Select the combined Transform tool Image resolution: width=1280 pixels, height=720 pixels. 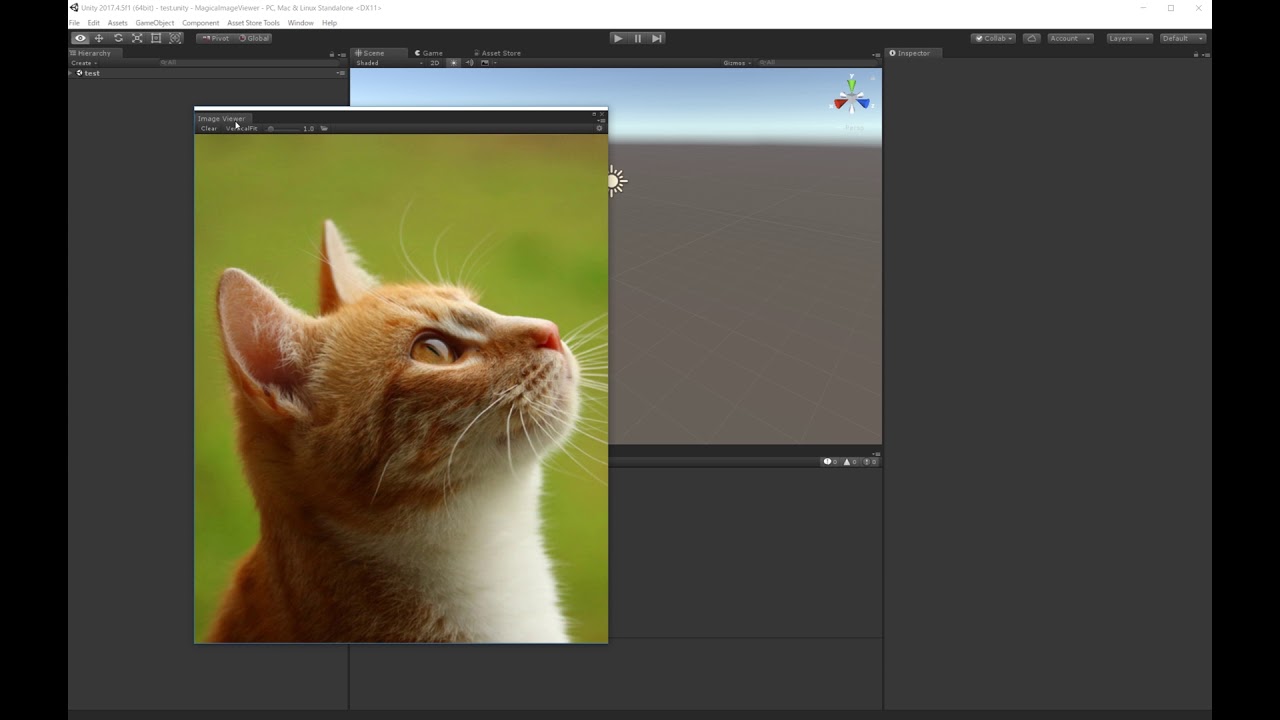pos(175,38)
